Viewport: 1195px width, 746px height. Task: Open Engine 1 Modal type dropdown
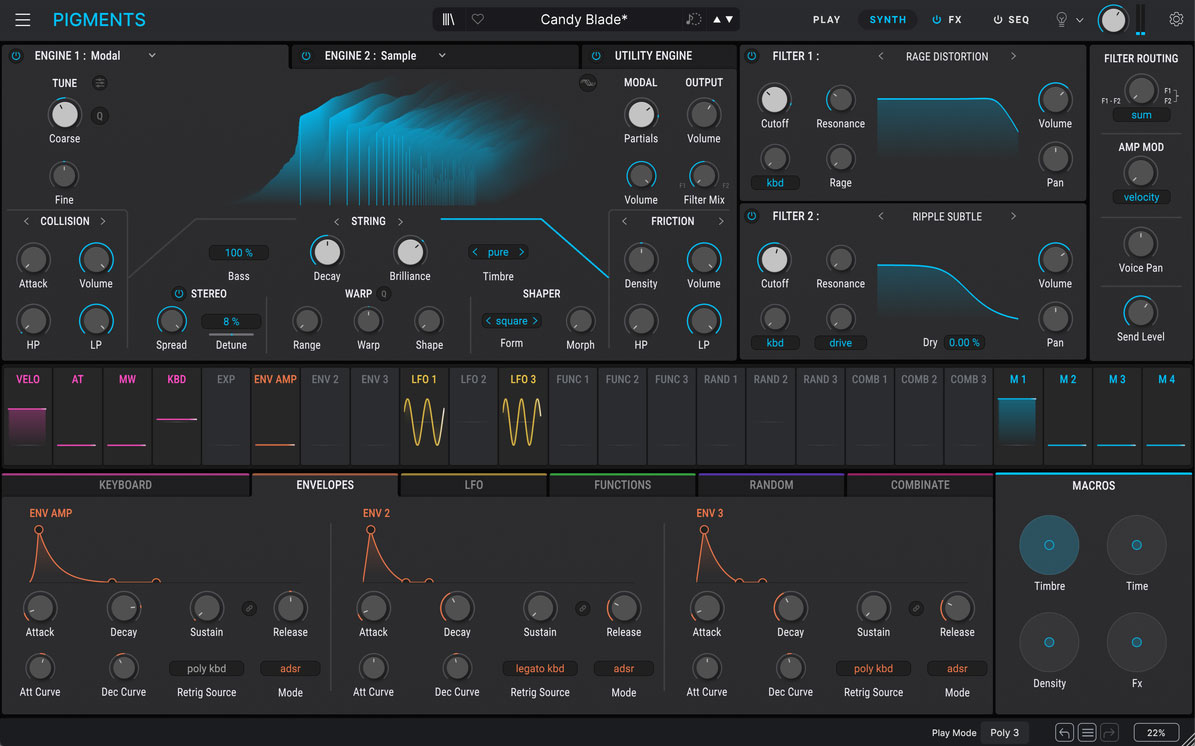click(152, 56)
